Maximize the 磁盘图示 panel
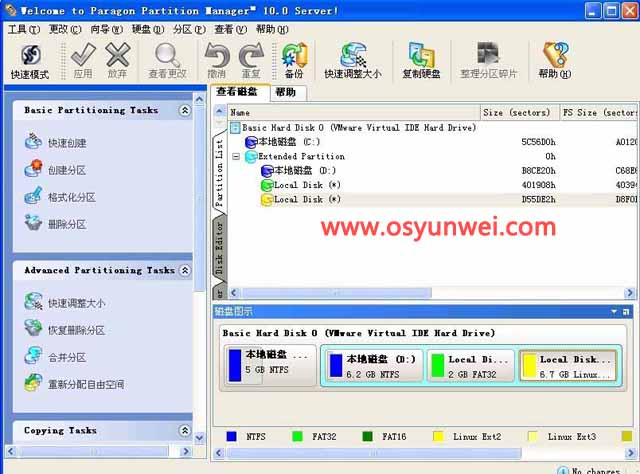The width and height of the screenshot is (640, 474). (626, 312)
